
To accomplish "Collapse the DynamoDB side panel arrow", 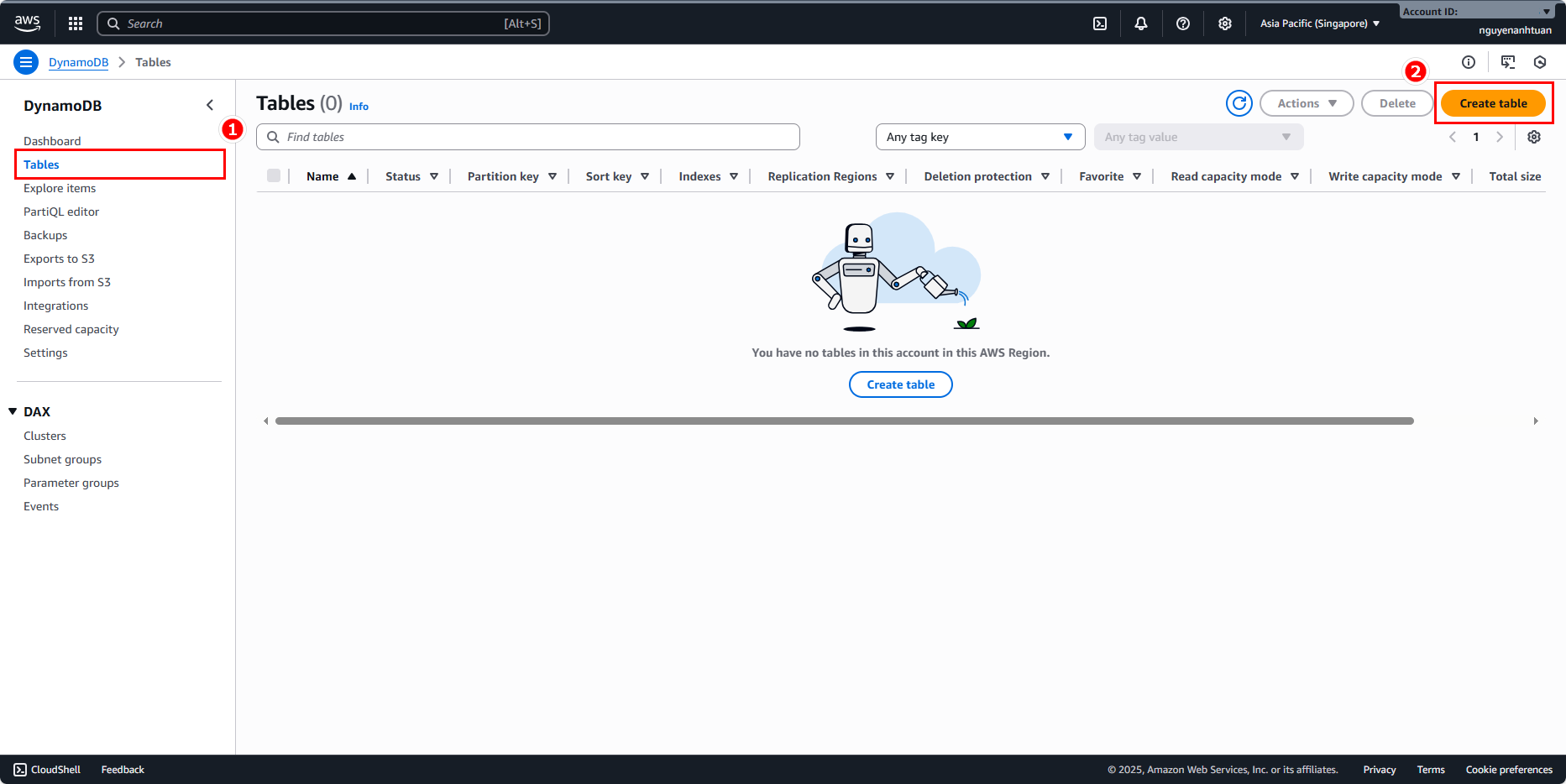I will 210,105.
